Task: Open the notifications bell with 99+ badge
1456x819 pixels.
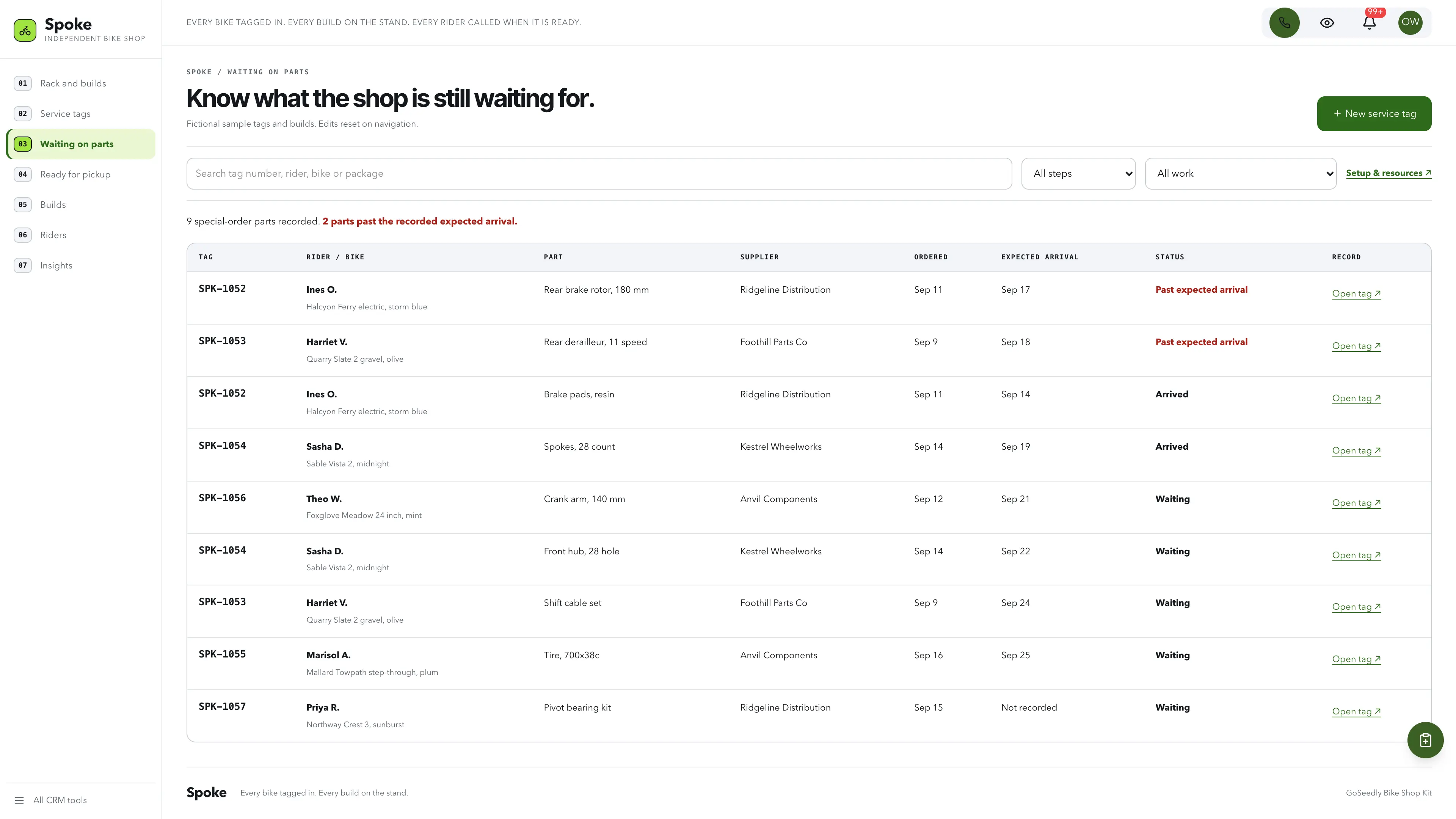Action: 1369,23
